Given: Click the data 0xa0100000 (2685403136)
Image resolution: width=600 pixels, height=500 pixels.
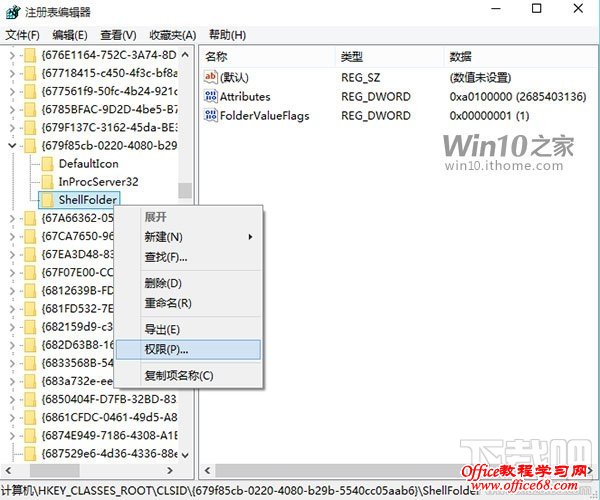Looking at the screenshot, I should click(x=518, y=96).
